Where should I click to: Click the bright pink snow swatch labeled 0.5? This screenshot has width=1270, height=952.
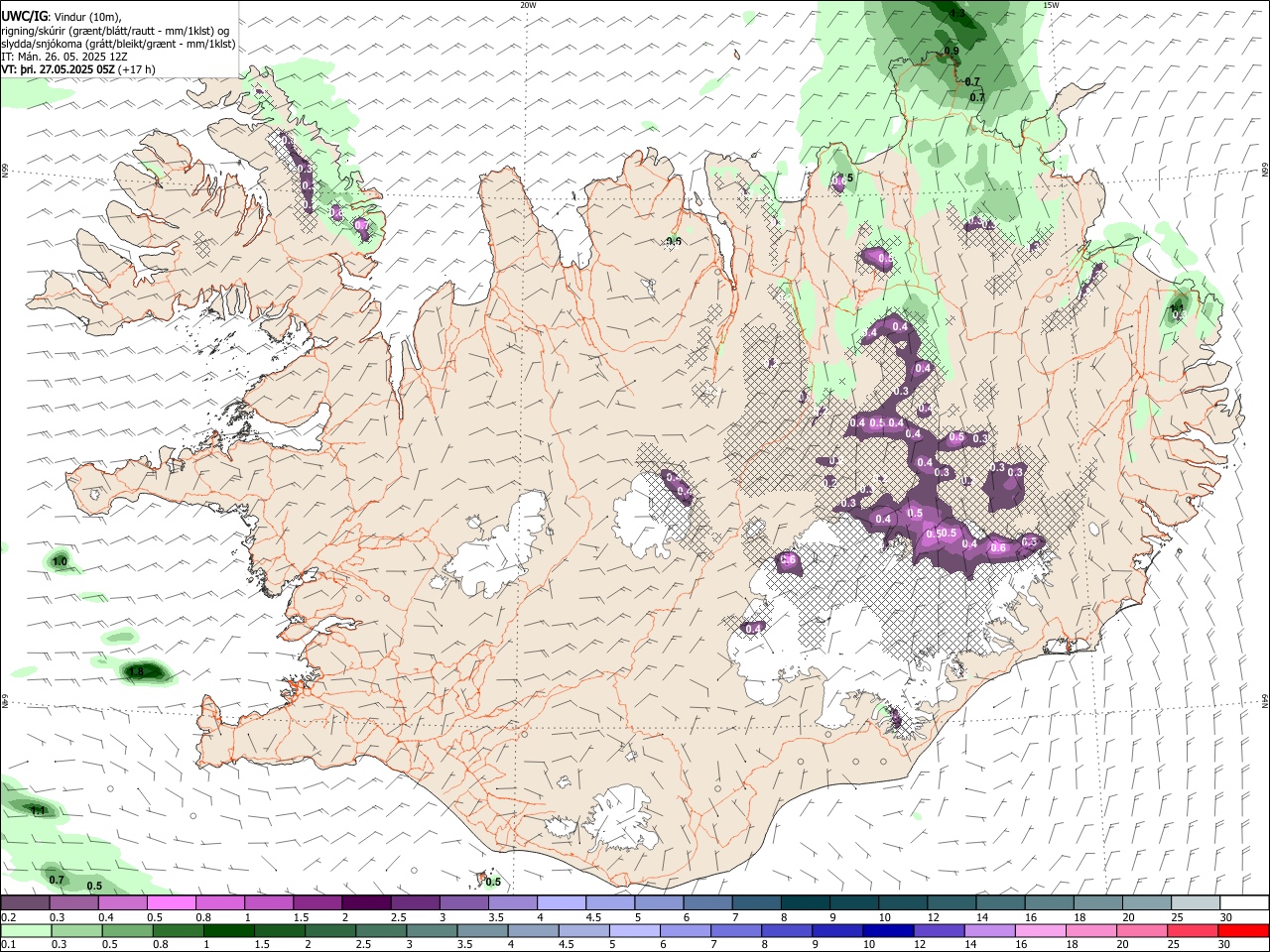171,902
